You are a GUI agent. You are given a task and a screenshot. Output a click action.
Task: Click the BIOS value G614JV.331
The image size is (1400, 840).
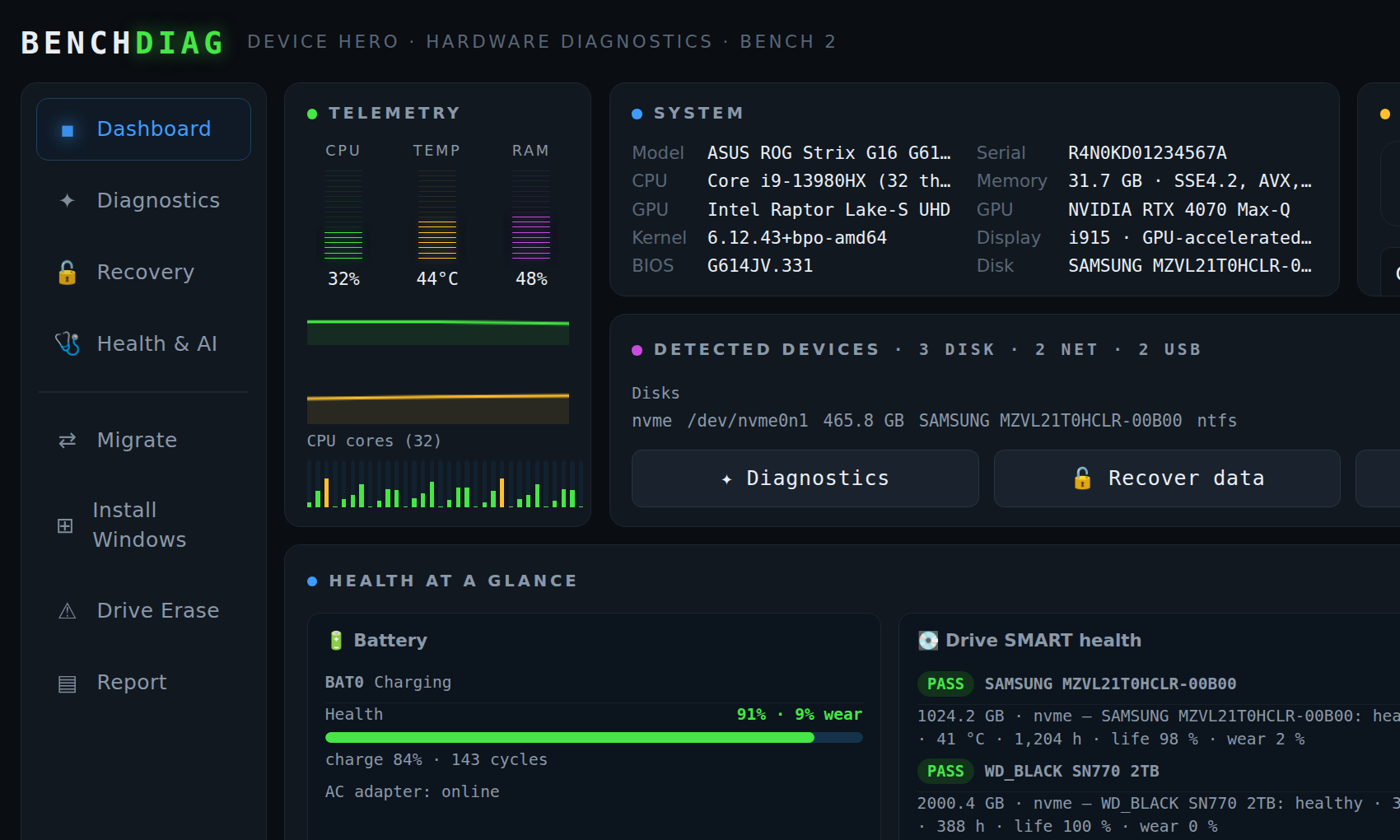760,266
